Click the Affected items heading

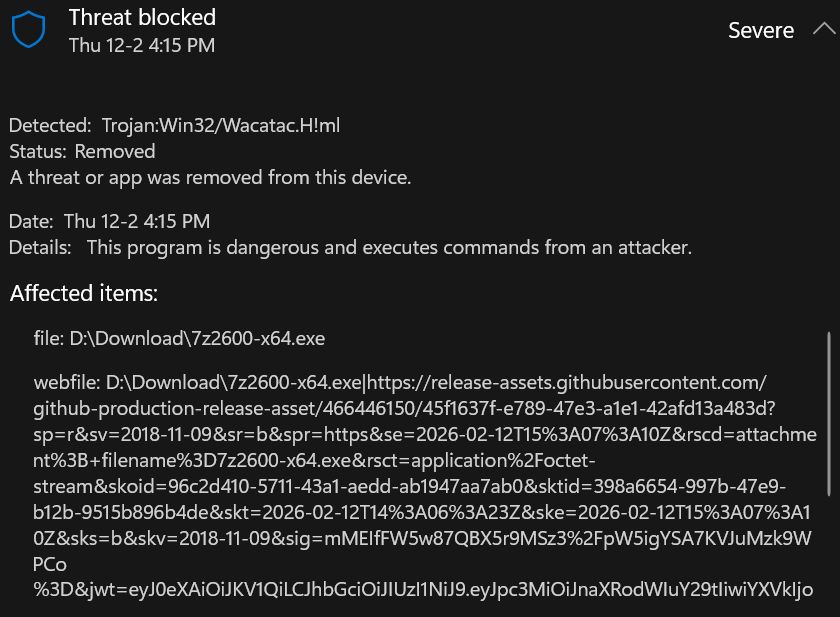[x=84, y=294]
